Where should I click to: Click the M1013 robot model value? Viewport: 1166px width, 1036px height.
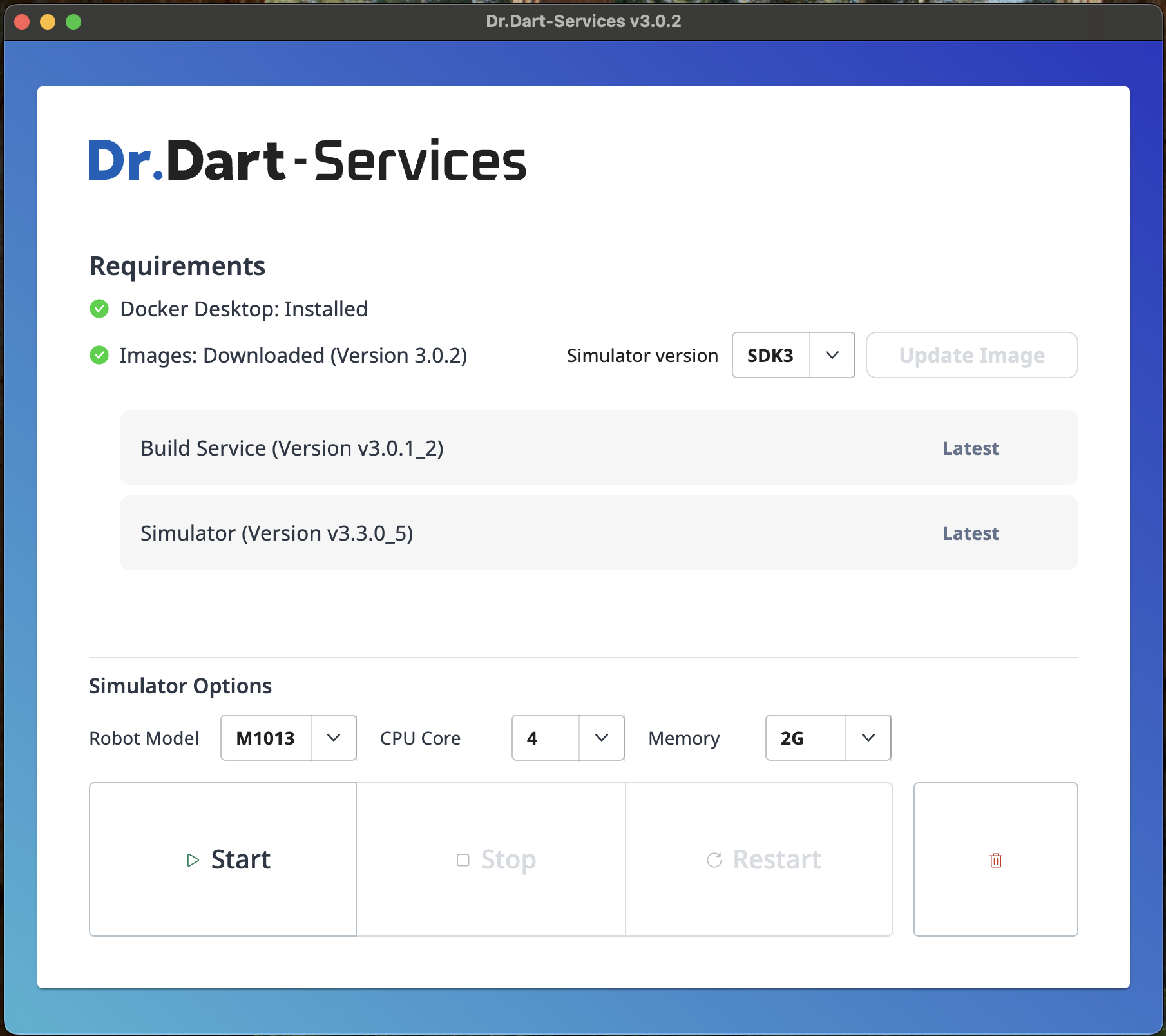click(x=265, y=738)
